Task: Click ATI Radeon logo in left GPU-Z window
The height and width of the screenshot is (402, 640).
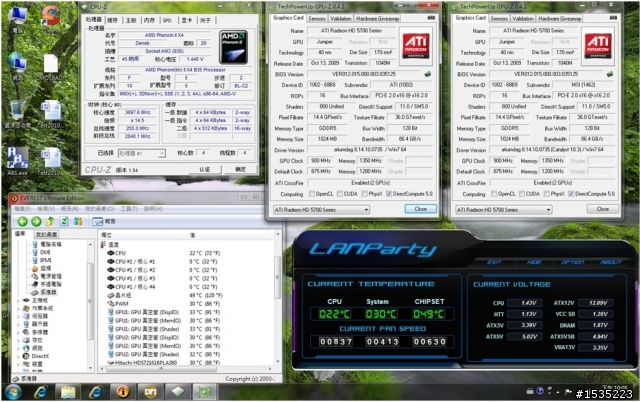Action: (x=416, y=46)
